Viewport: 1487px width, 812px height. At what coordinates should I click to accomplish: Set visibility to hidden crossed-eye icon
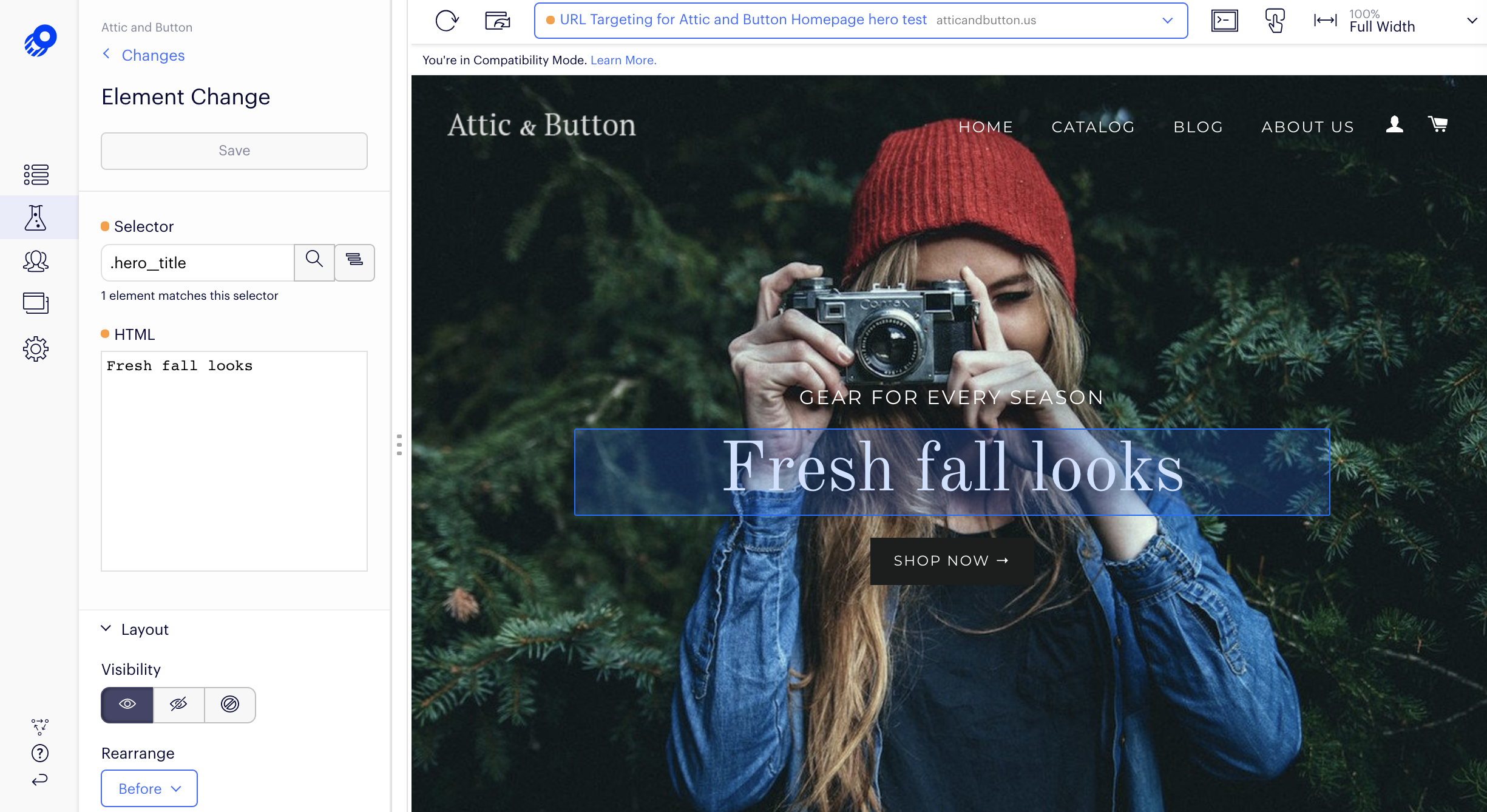click(x=178, y=705)
